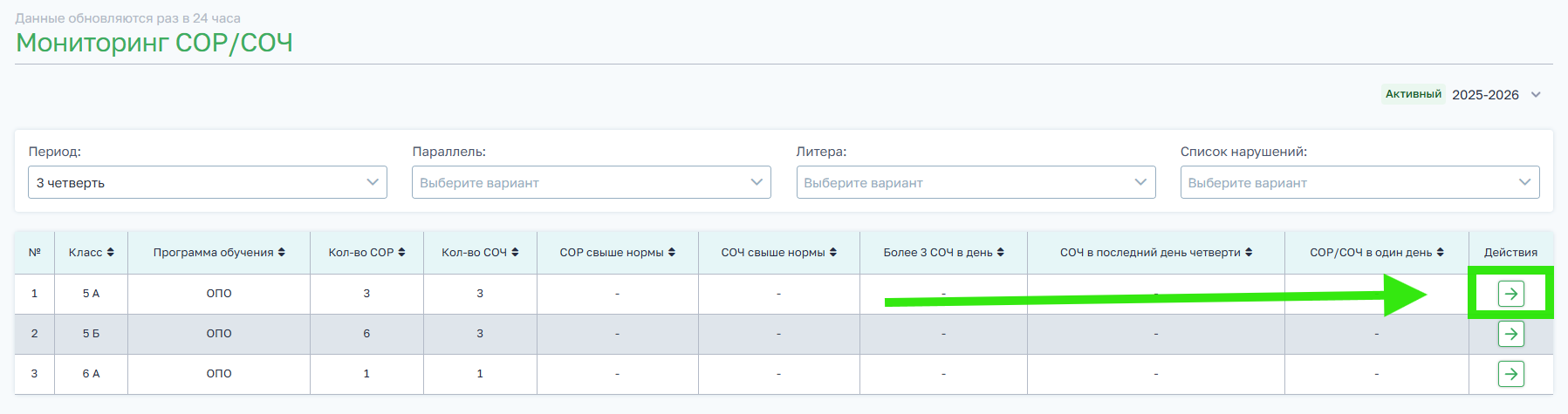The image size is (1568, 414).
Task: Open details arrow for class 5 А row
Action: (x=1510, y=294)
